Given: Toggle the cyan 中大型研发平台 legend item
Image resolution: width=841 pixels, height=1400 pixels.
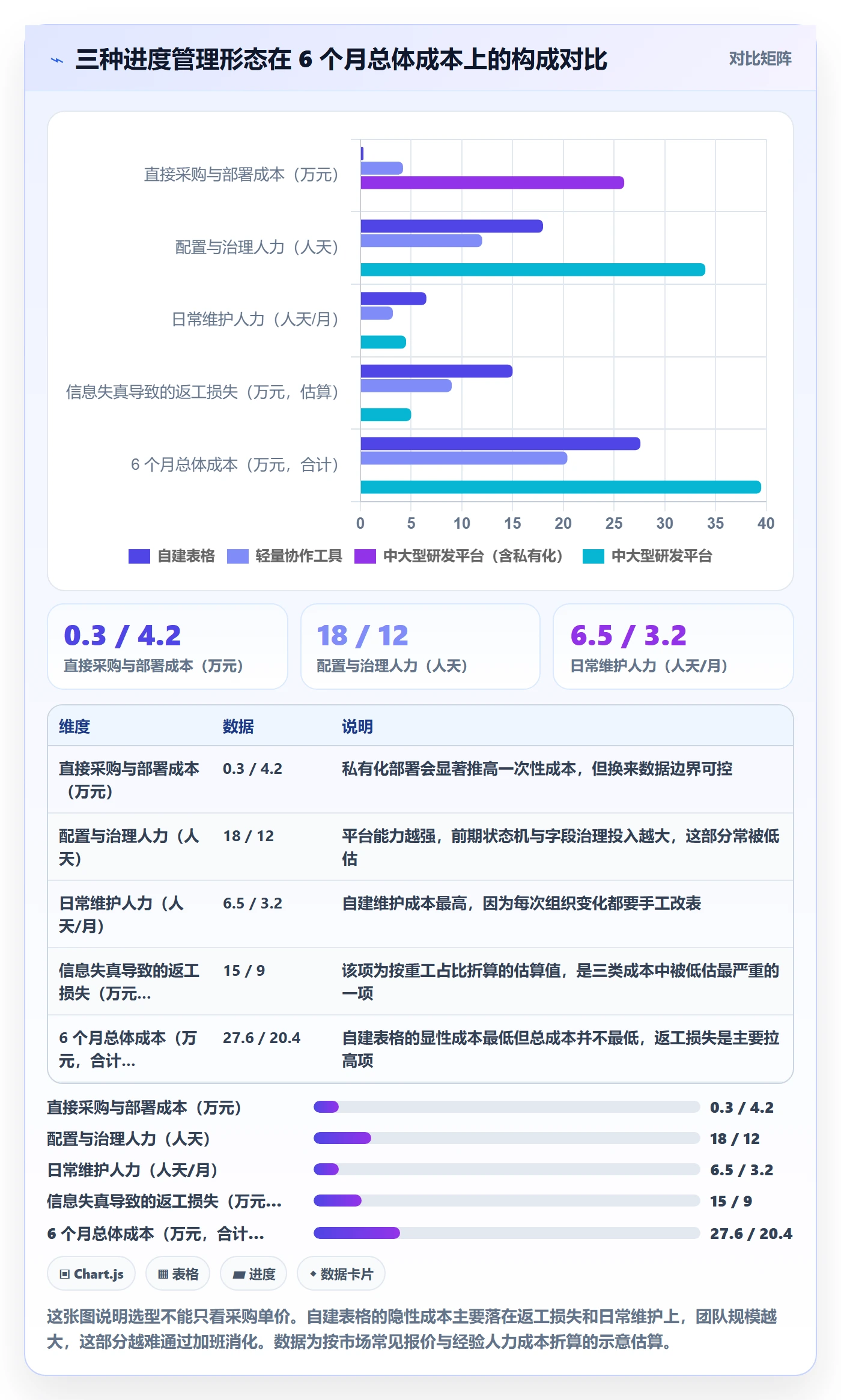Looking at the screenshot, I should [x=648, y=556].
